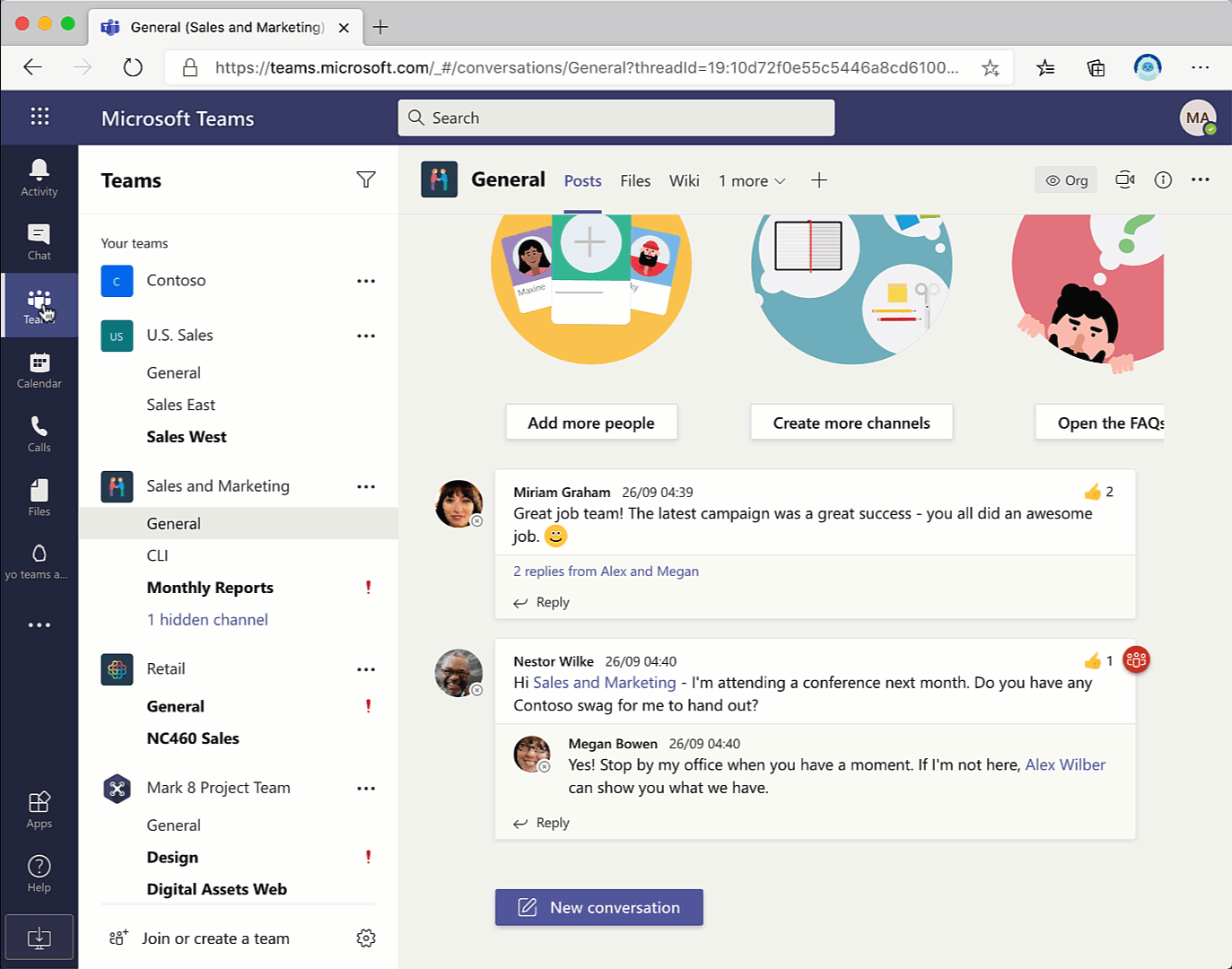Start a Meet now video call
1232x969 pixels.
1125,179
